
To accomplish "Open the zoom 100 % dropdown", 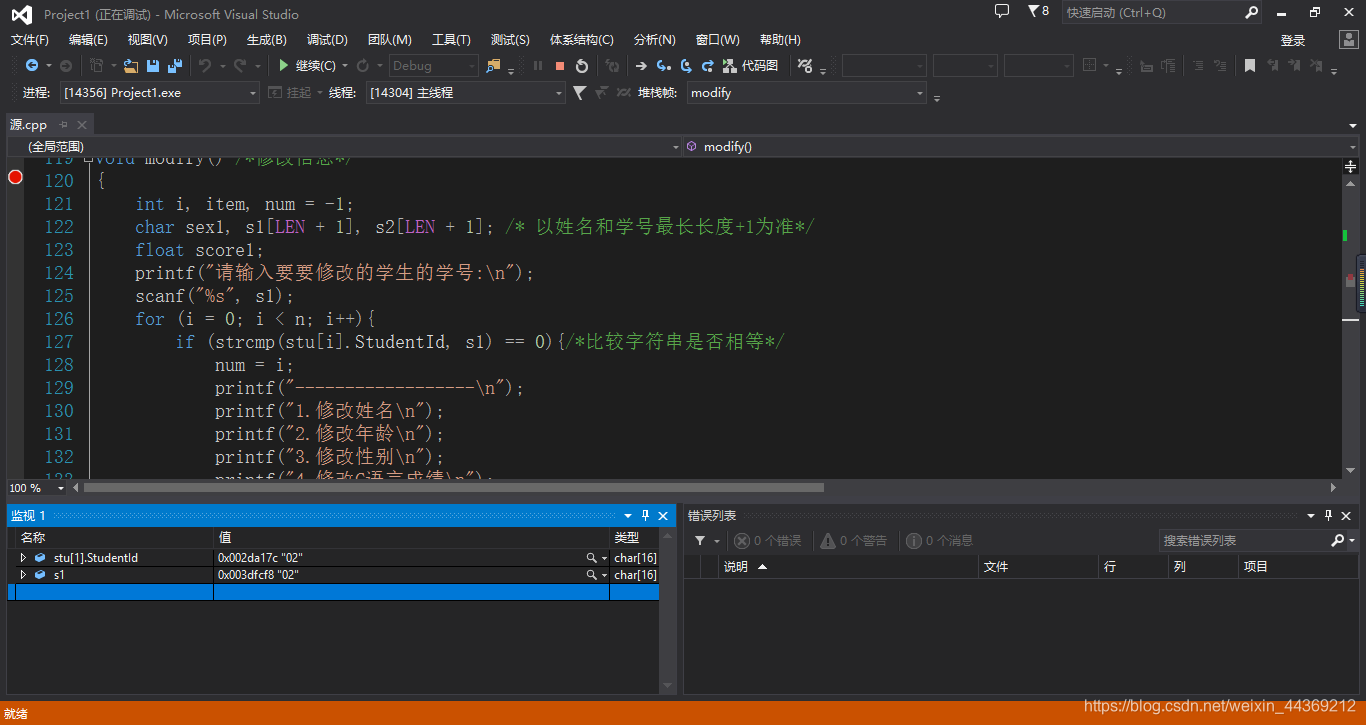I will click(61, 488).
